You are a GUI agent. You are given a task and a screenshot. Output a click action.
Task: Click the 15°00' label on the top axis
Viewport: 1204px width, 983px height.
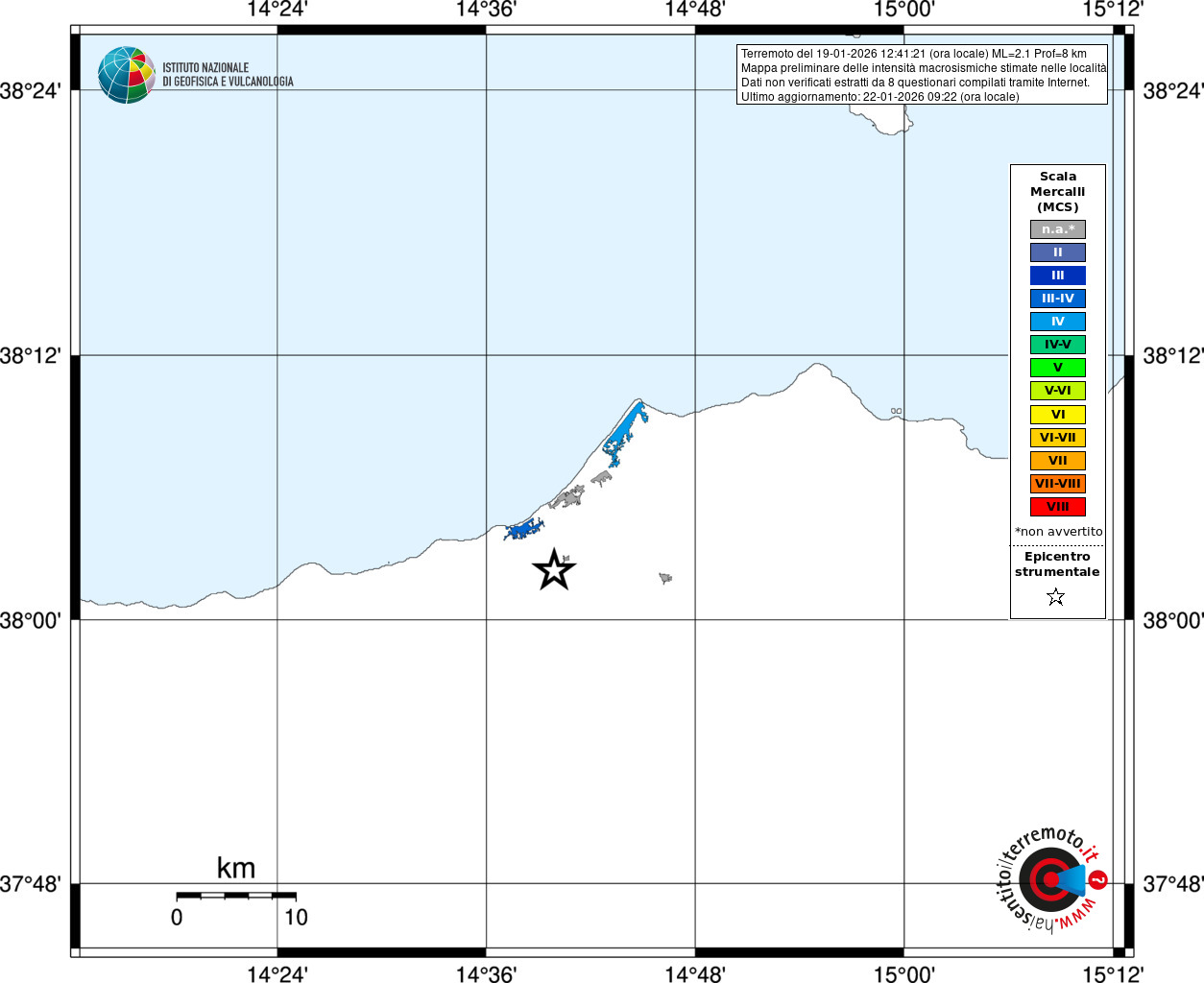pos(904,10)
